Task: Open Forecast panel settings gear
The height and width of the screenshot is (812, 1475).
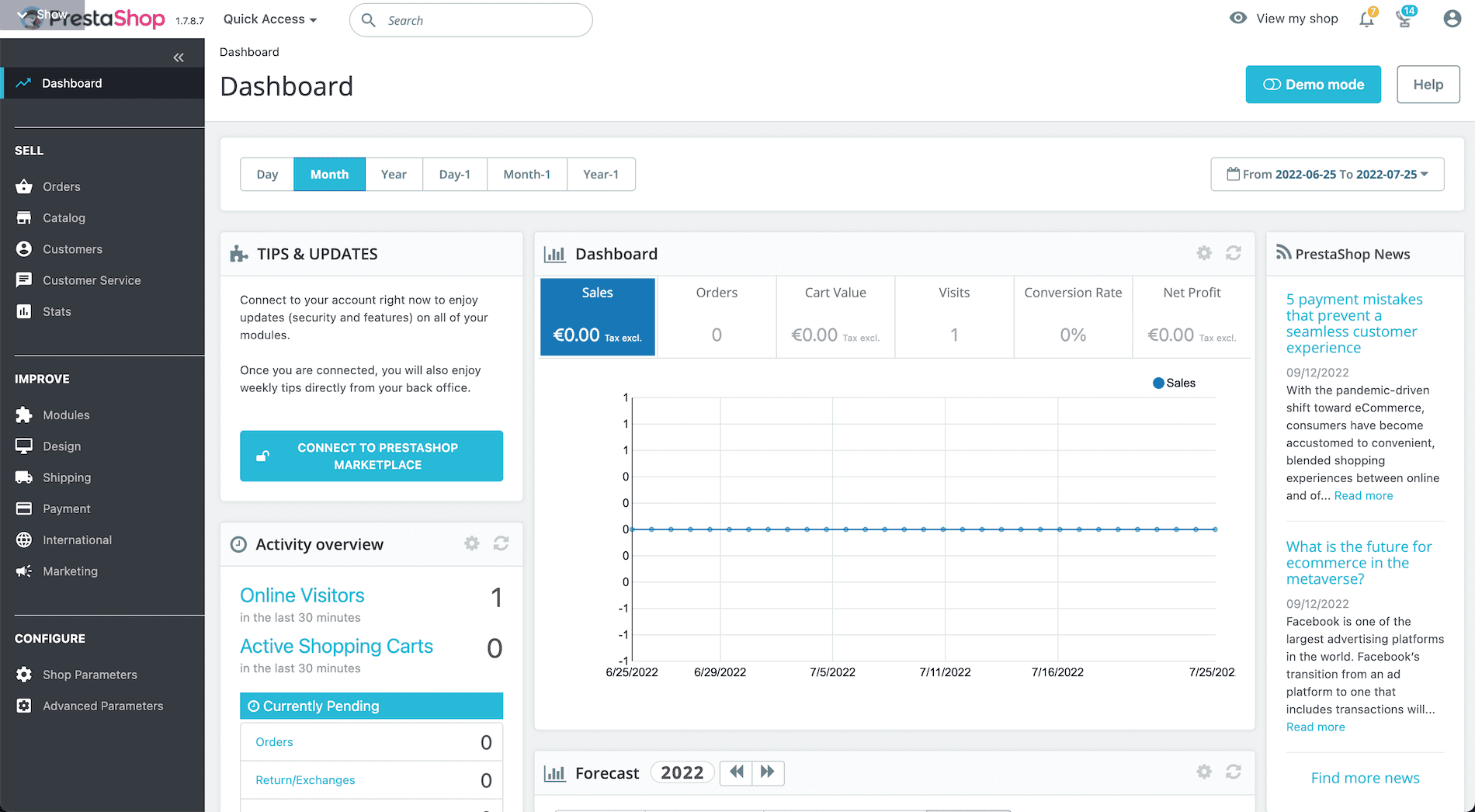Action: [1204, 772]
